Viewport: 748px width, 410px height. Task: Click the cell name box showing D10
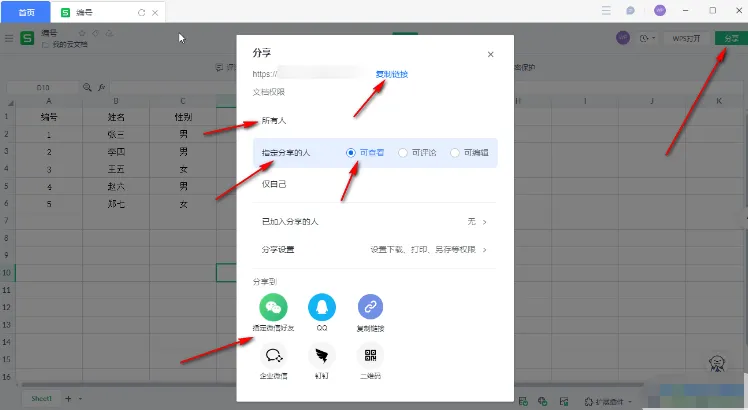point(42,88)
